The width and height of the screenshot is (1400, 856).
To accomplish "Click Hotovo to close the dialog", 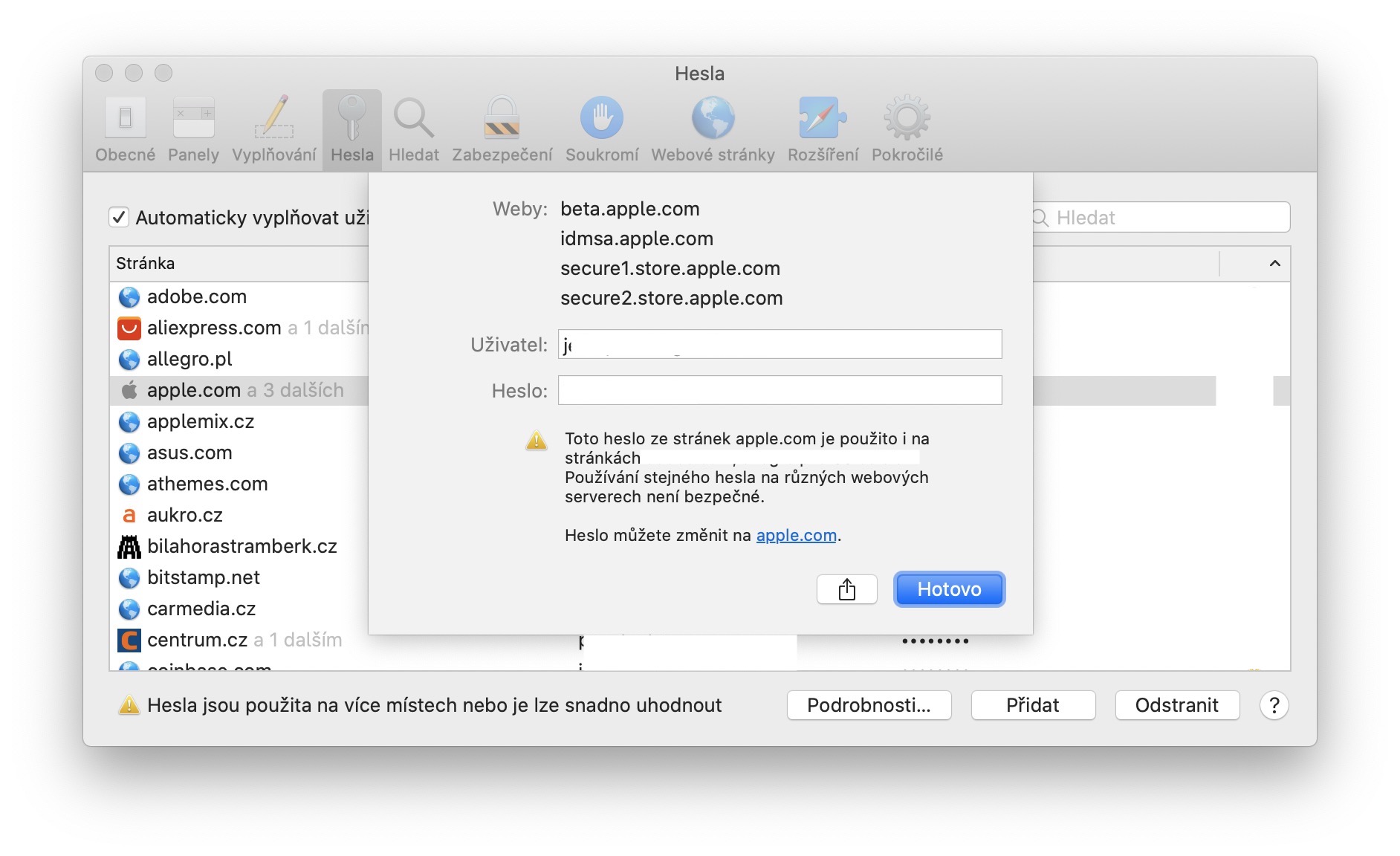I will pos(949,589).
